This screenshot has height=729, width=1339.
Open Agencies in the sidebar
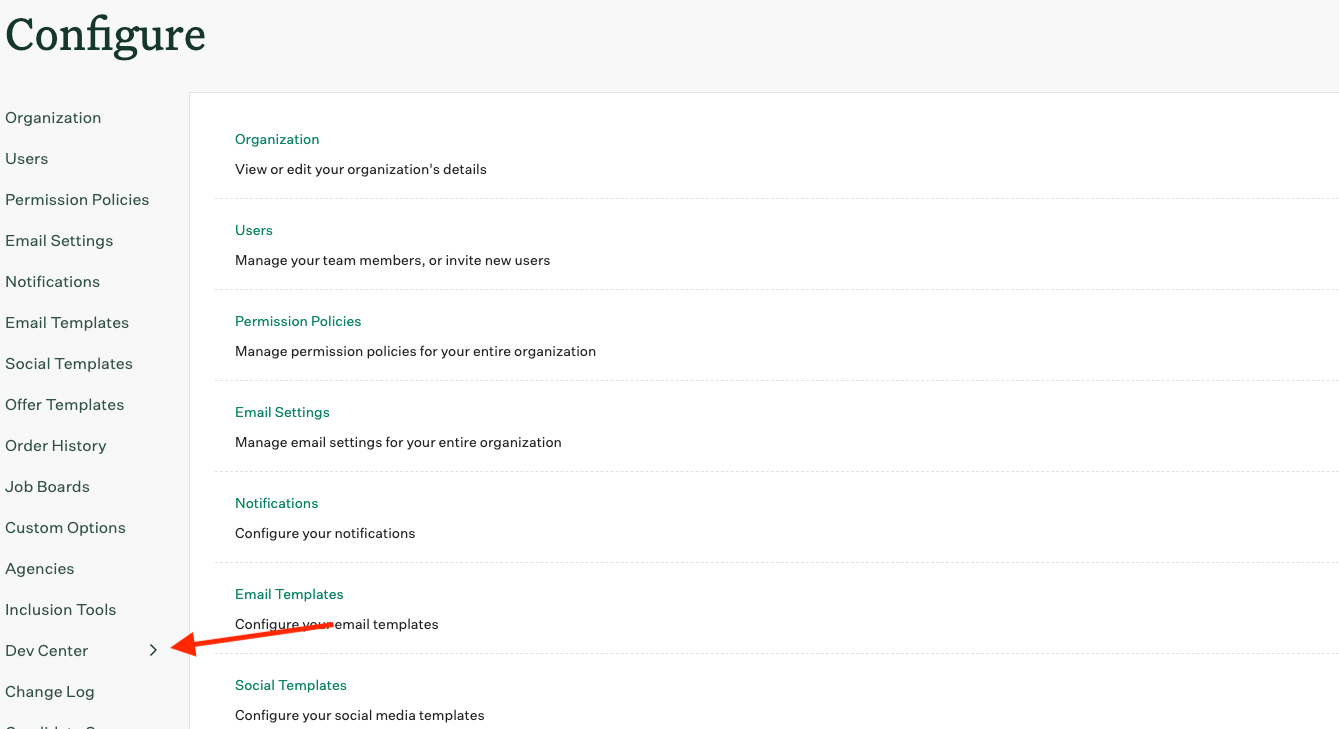[x=40, y=569]
